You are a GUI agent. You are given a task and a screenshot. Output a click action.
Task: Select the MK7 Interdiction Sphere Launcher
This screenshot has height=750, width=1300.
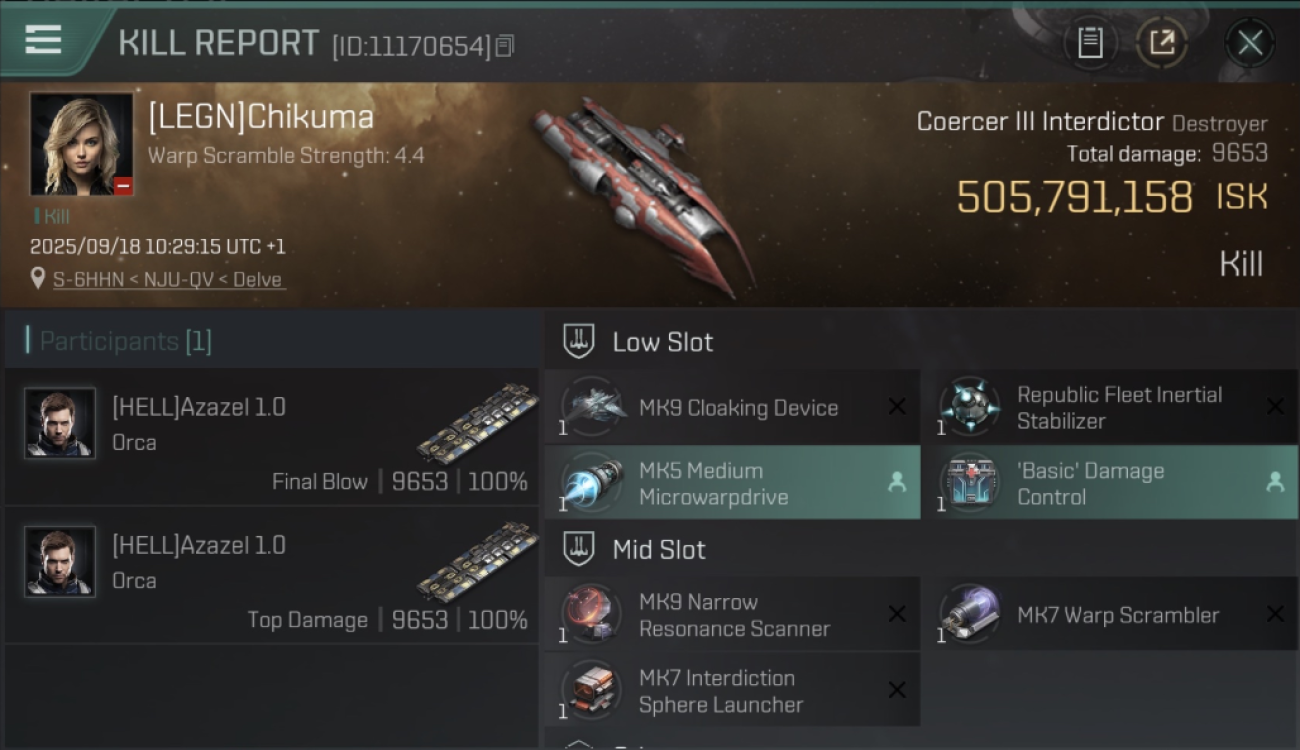coord(733,690)
